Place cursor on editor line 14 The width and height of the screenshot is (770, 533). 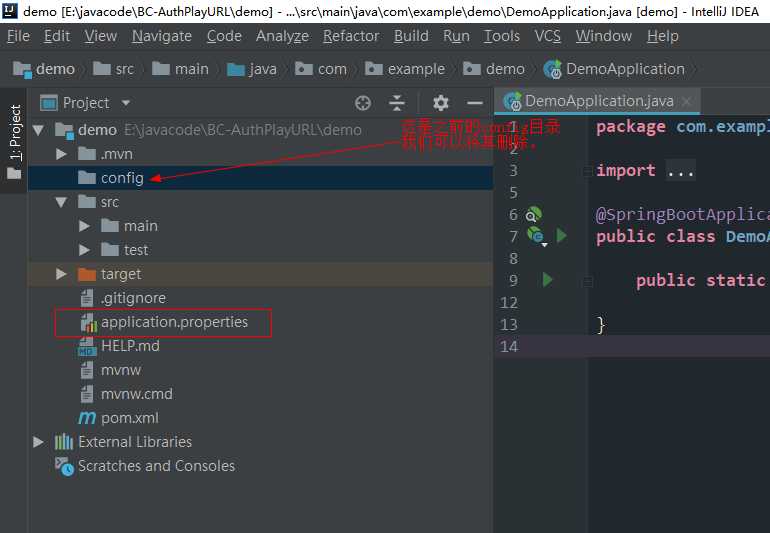(678, 347)
